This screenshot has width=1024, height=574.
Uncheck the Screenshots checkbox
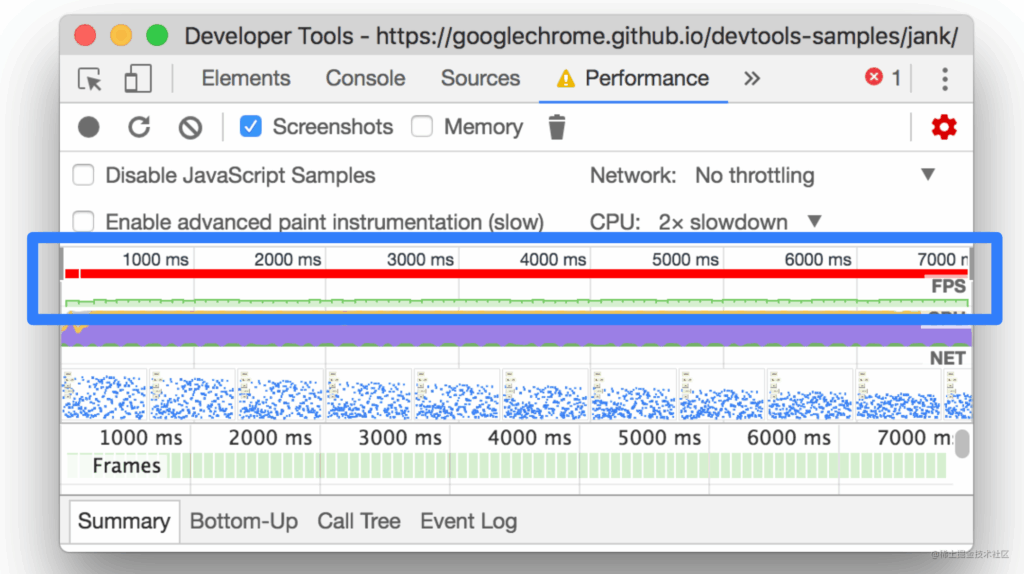point(251,126)
